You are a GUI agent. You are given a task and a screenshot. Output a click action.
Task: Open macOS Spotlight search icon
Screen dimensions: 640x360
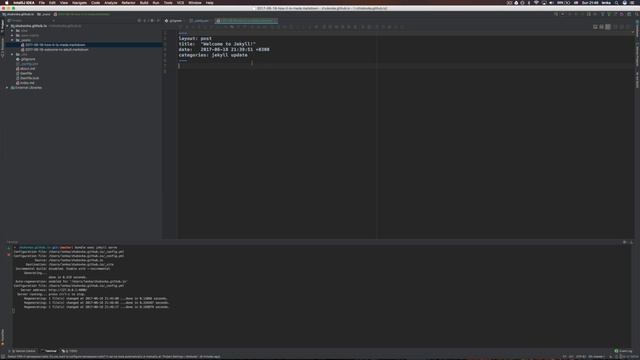pyautogui.click(x=617, y=2)
